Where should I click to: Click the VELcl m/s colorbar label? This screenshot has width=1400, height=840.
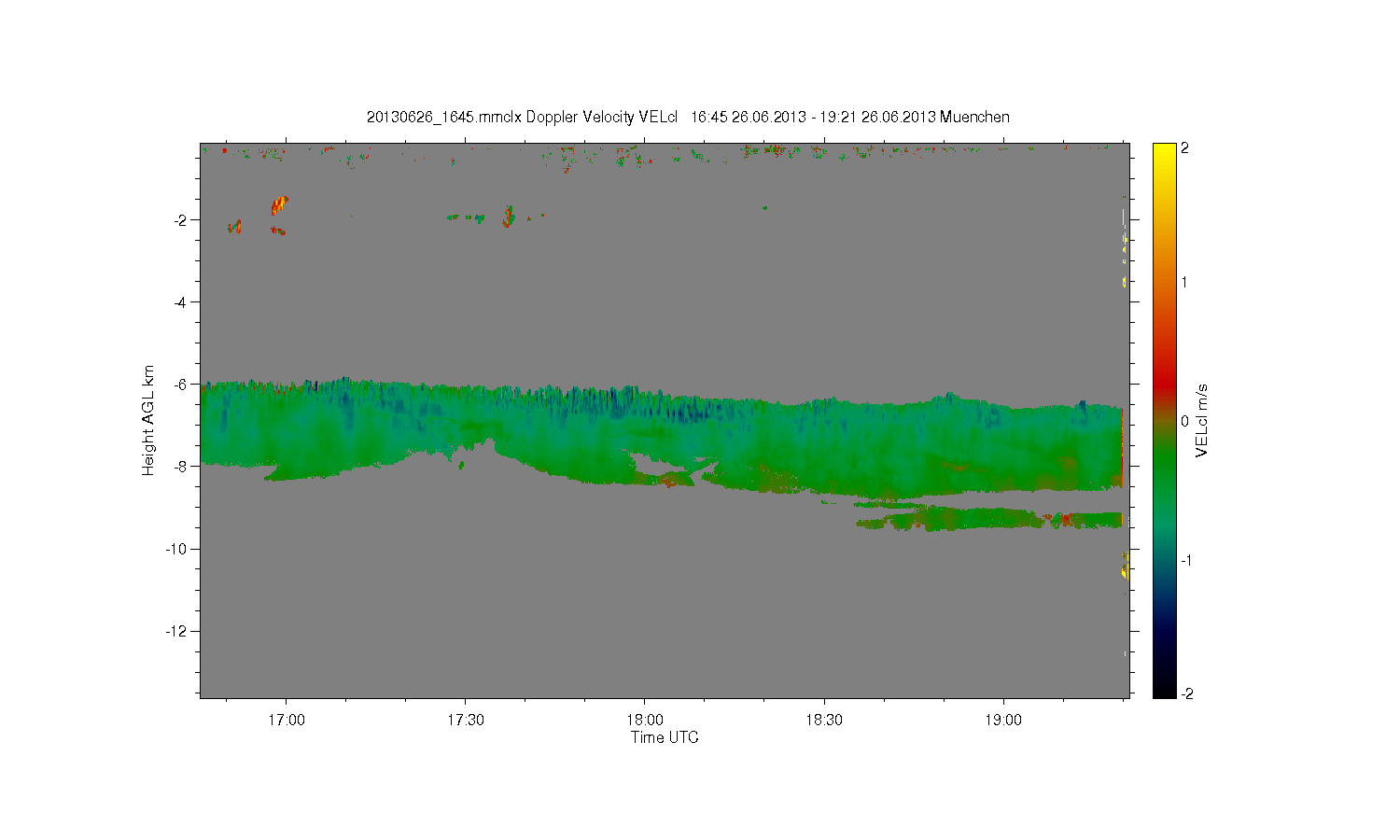click(1202, 421)
